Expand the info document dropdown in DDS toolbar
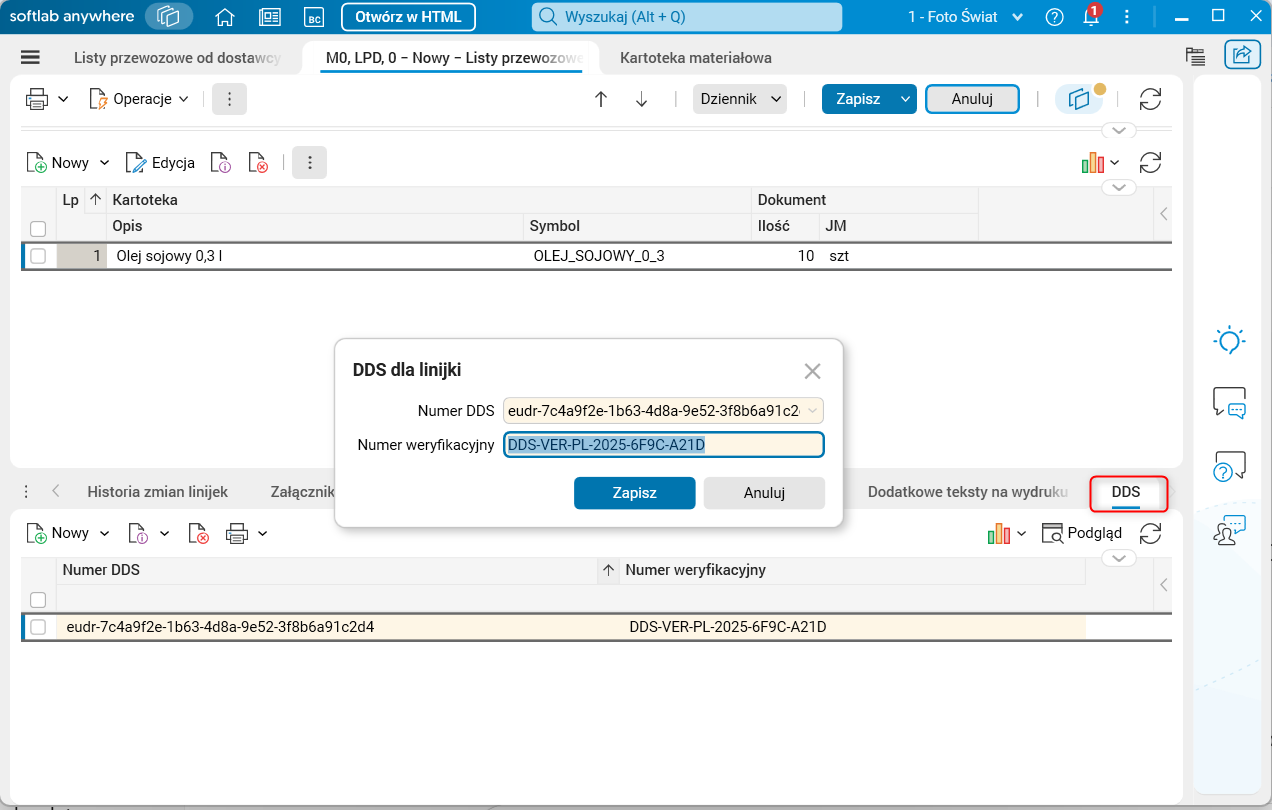1272x810 pixels. click(165, 534)
